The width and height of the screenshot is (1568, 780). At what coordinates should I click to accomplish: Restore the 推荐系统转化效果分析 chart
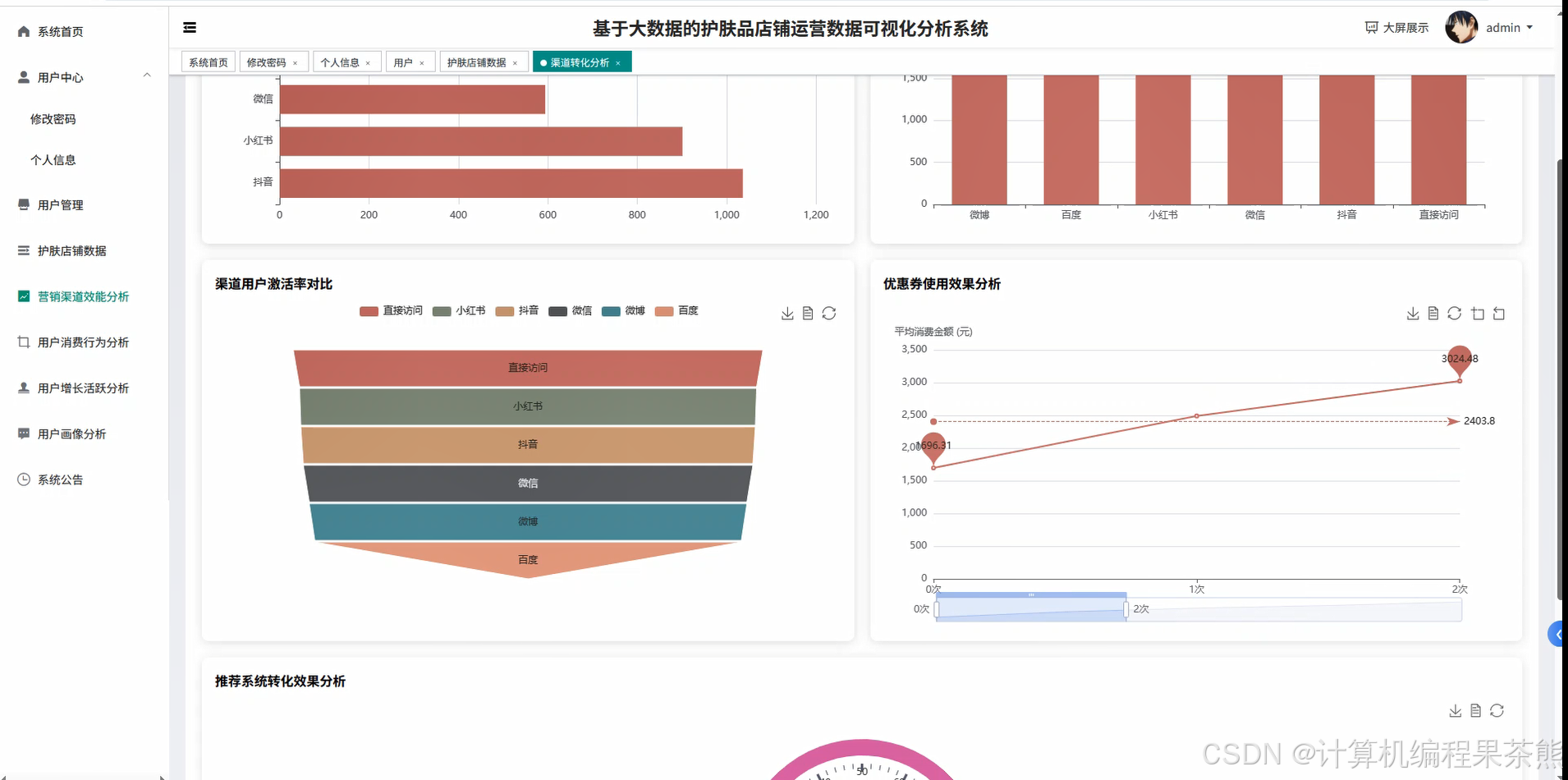point(1497,711)
